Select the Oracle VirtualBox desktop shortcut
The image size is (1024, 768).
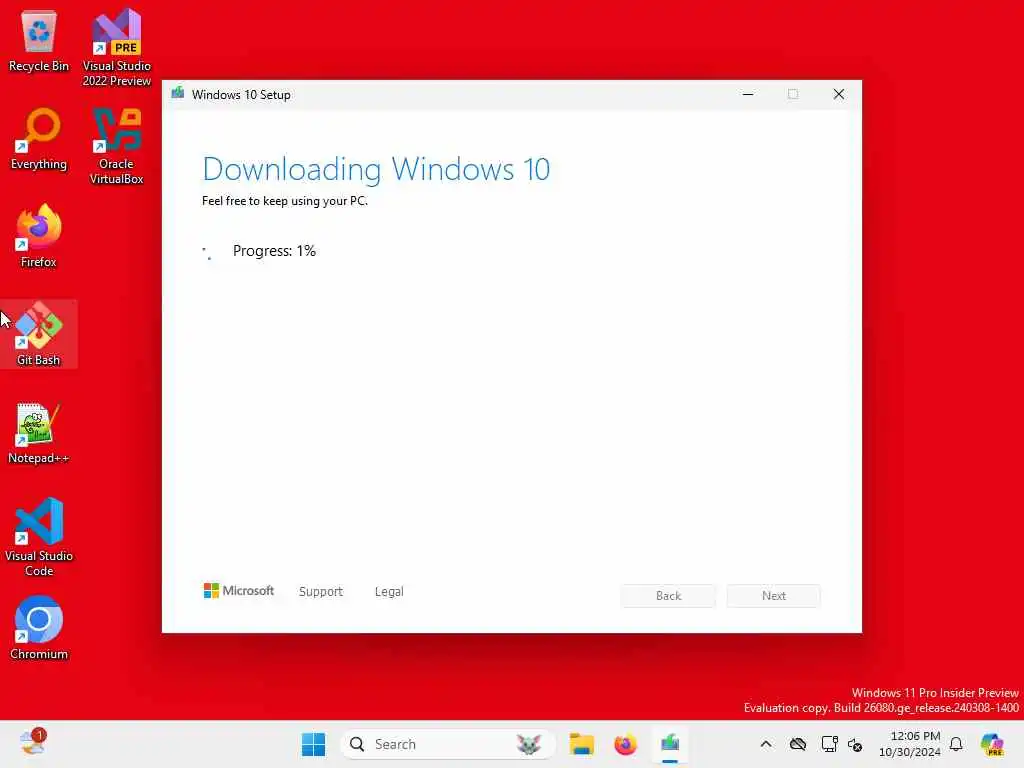tap(116, 146)
